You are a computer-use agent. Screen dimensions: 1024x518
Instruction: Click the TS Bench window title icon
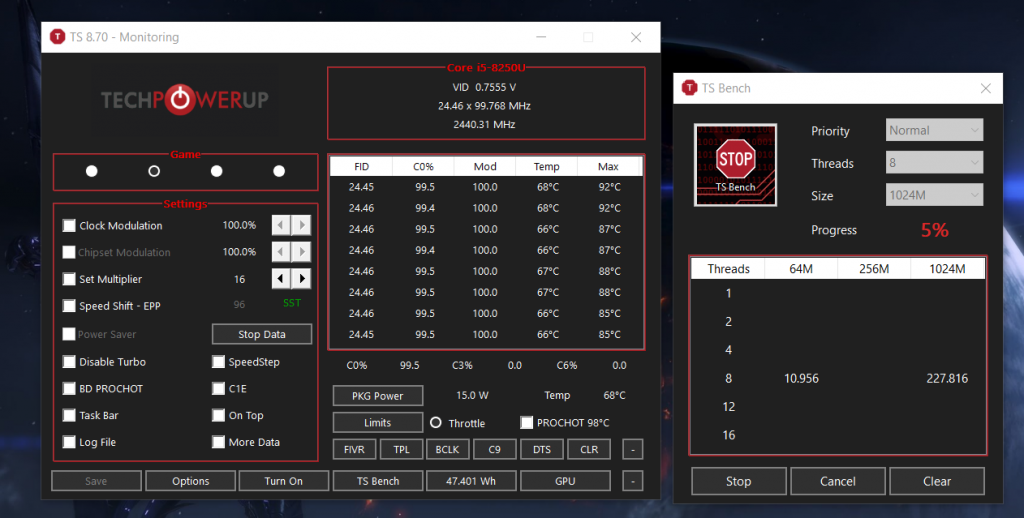(689, 88)
